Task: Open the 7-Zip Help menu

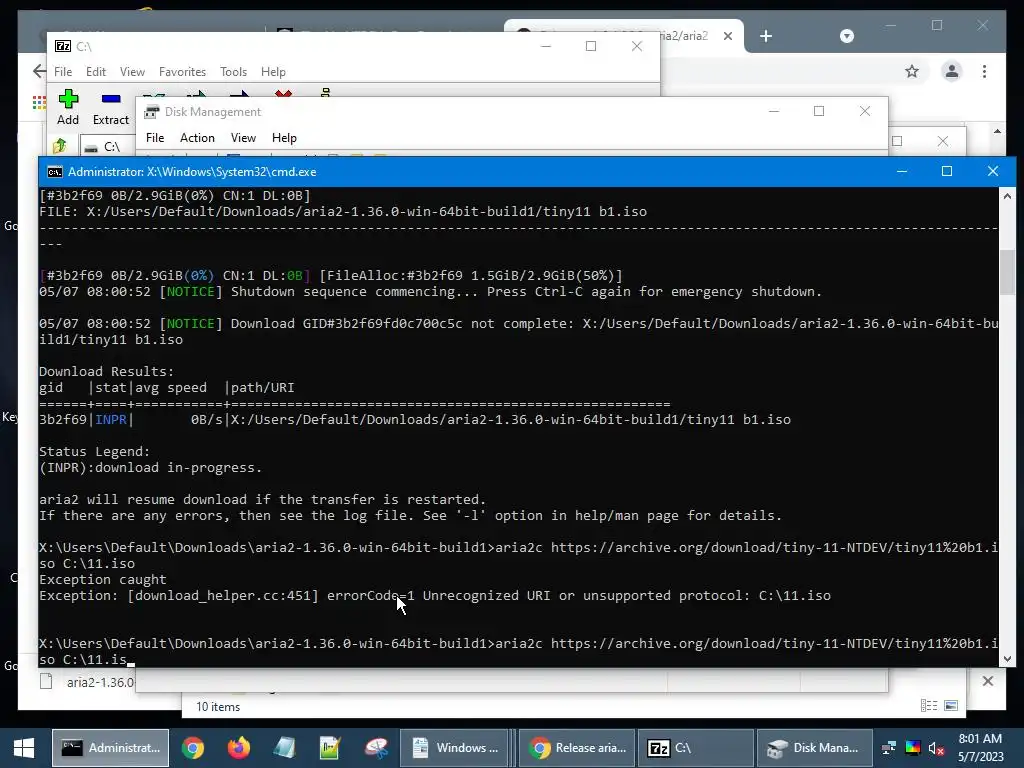Action: 273,72
